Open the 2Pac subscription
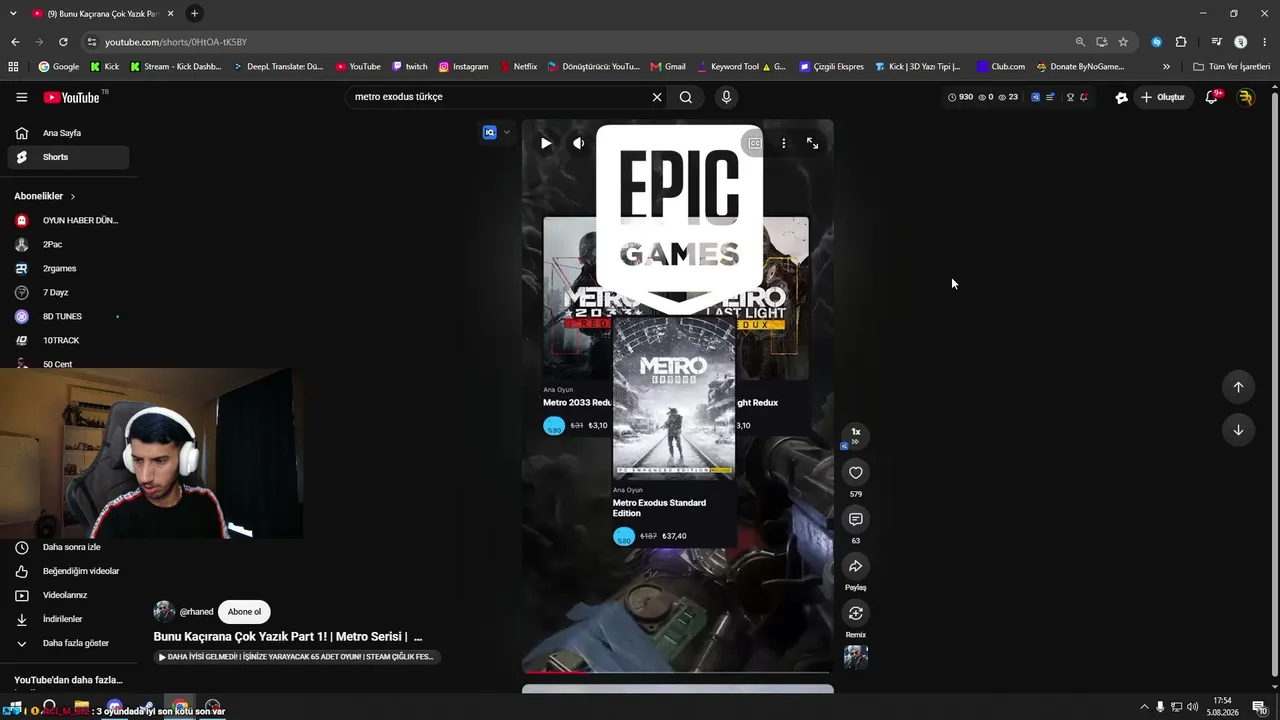Screen dimensions: 1280x720 (68, 244)
